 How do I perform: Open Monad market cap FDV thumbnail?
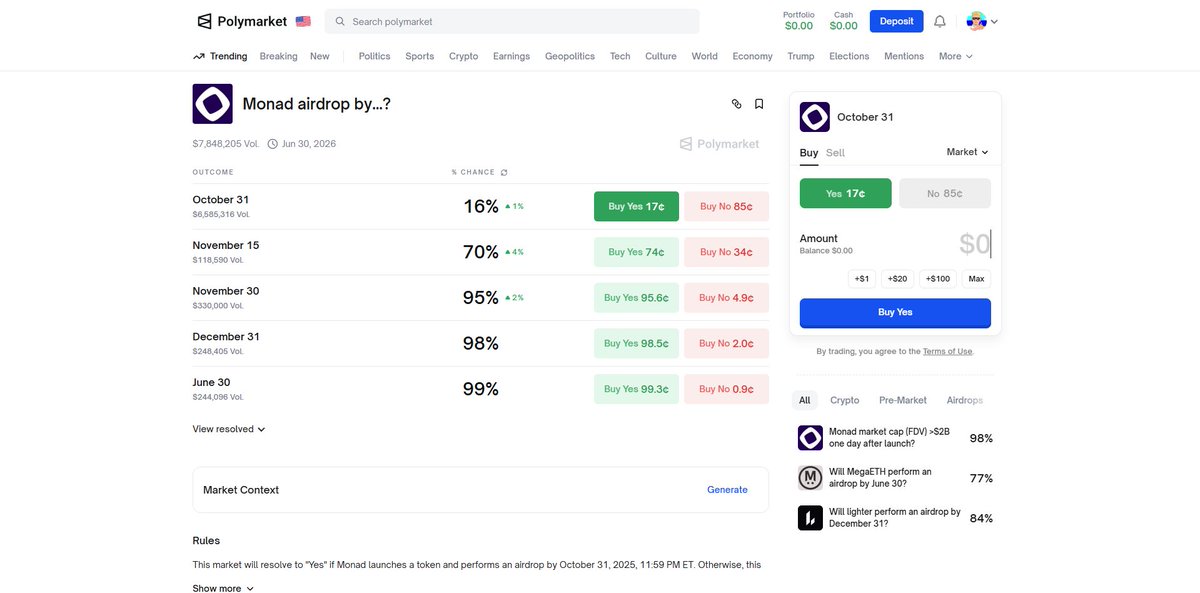pos(810,438)
